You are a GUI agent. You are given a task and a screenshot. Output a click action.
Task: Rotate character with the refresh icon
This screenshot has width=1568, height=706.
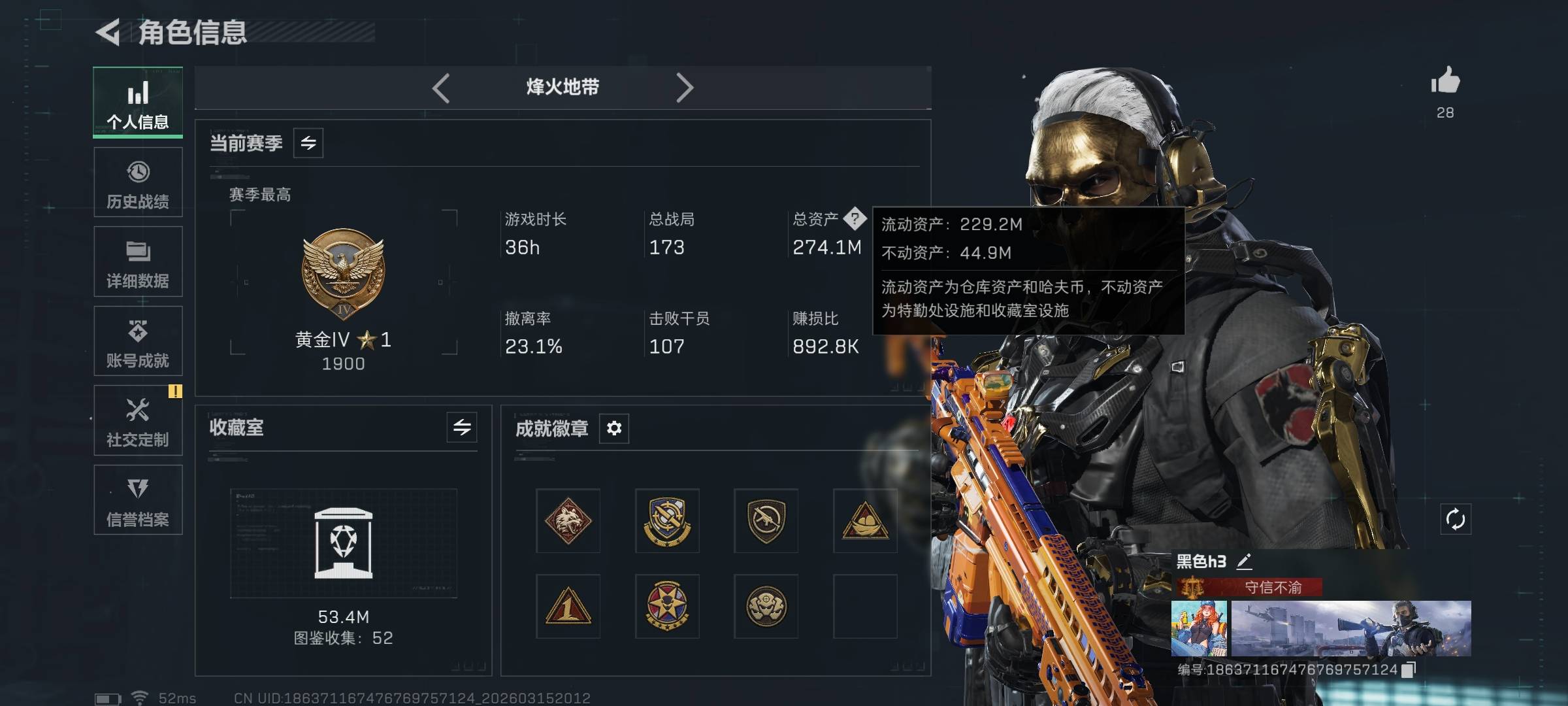(1456, 520)
